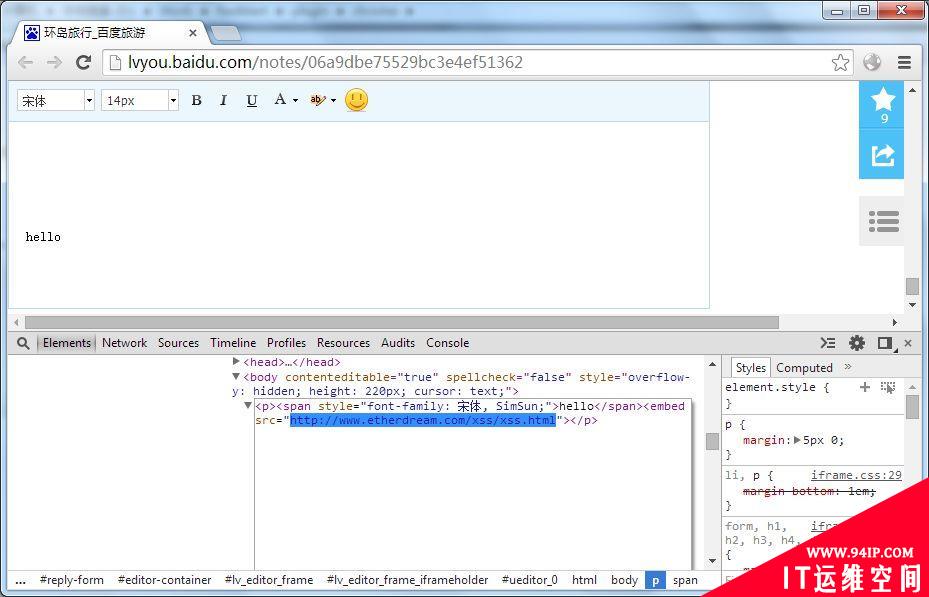Viewport: 929px width, 597px height.
Task: Close the DevTools panel
Action: click(908, 343)
